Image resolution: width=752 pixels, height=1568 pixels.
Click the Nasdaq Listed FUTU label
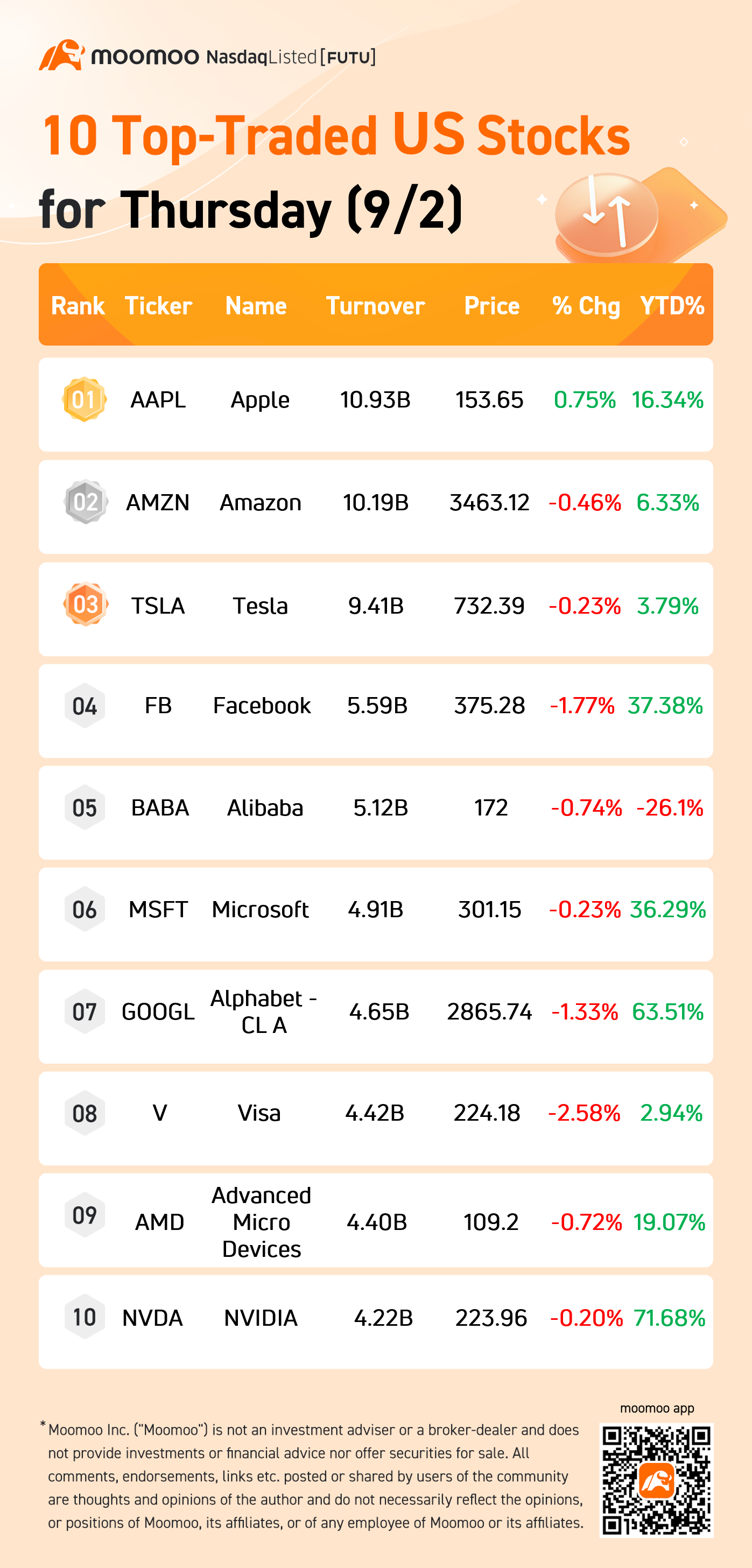click(291, 57)
